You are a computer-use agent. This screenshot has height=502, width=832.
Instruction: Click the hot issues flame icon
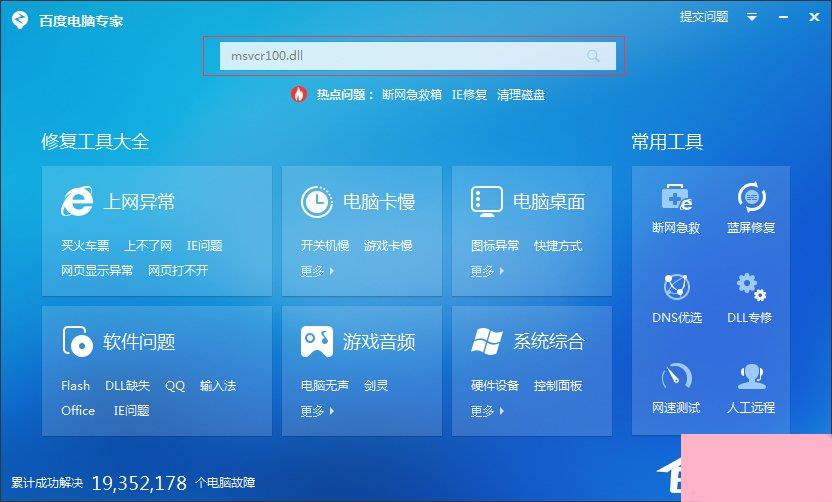coord(299,94)
